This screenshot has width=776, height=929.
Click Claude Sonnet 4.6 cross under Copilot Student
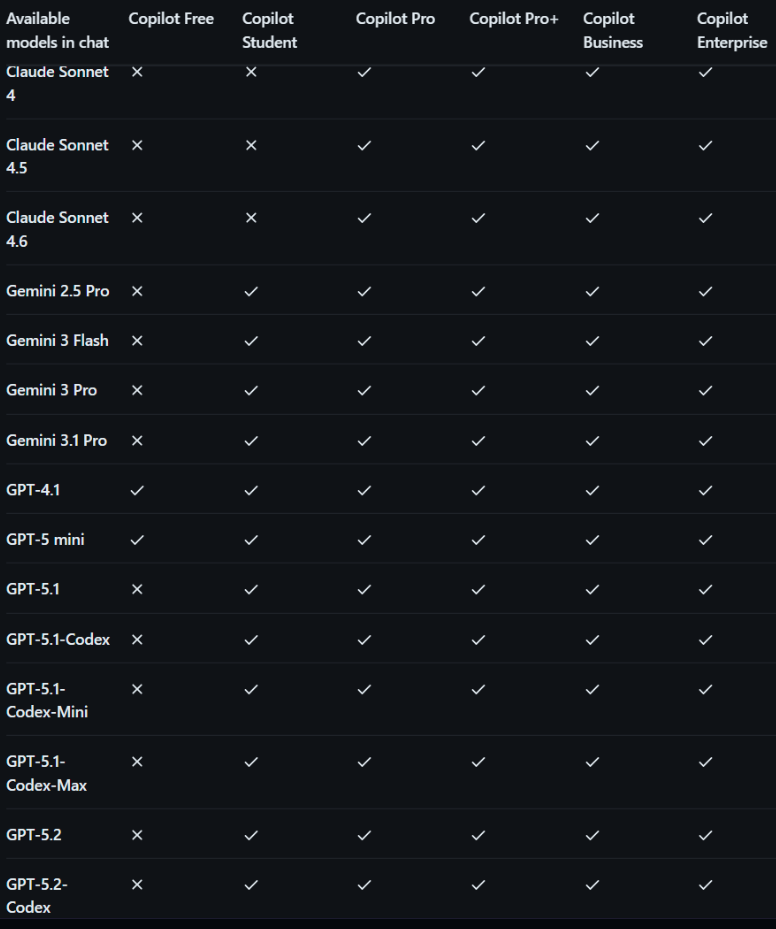tap(251, 218)
